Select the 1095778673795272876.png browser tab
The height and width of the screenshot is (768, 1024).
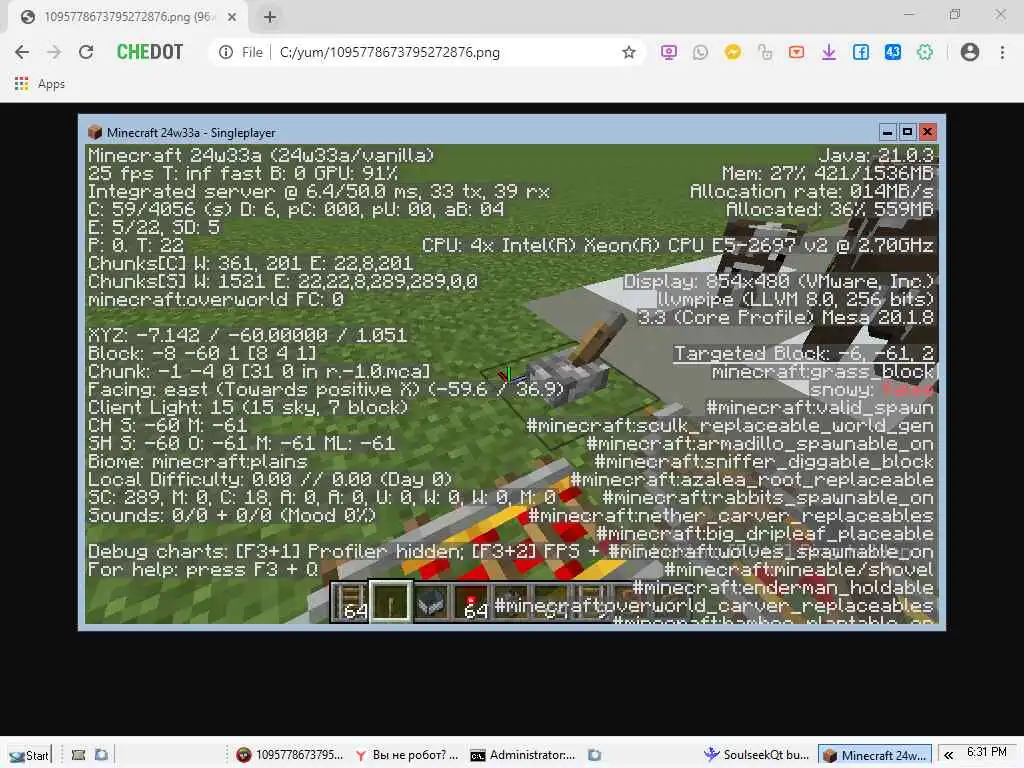coord(127,17)
